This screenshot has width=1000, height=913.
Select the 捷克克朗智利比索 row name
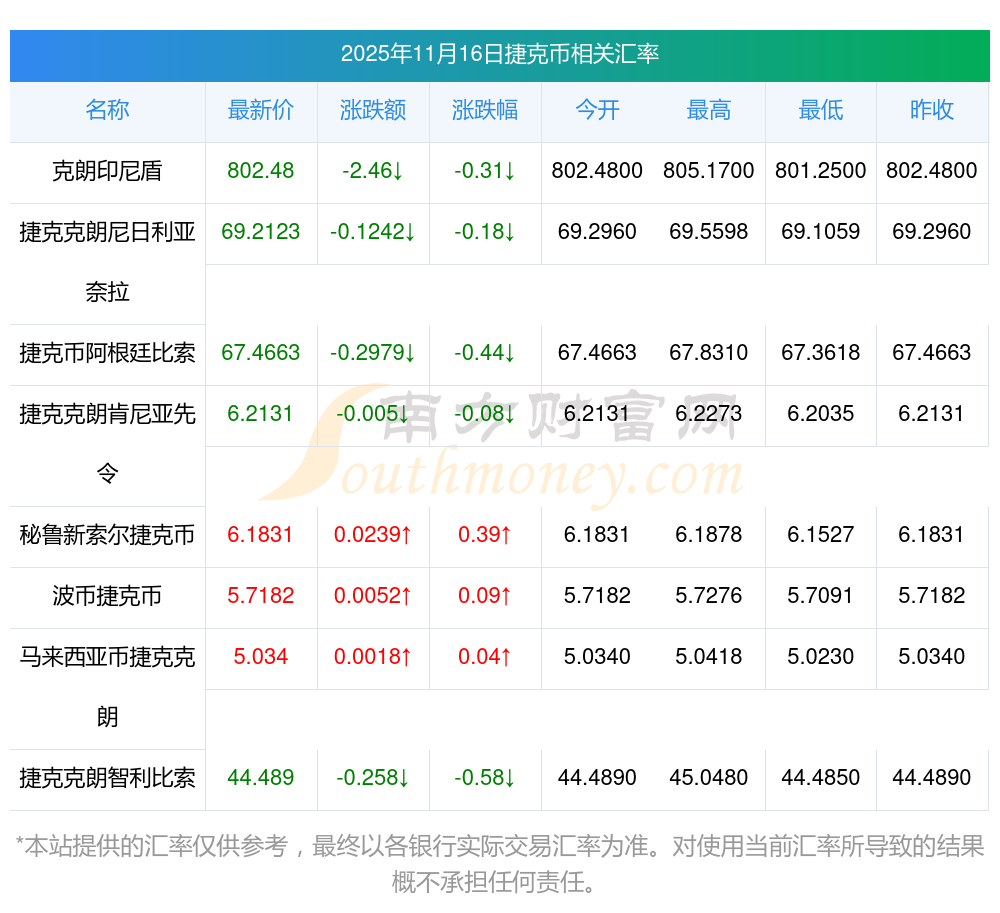pyautogui.click(x=107, y=778)
